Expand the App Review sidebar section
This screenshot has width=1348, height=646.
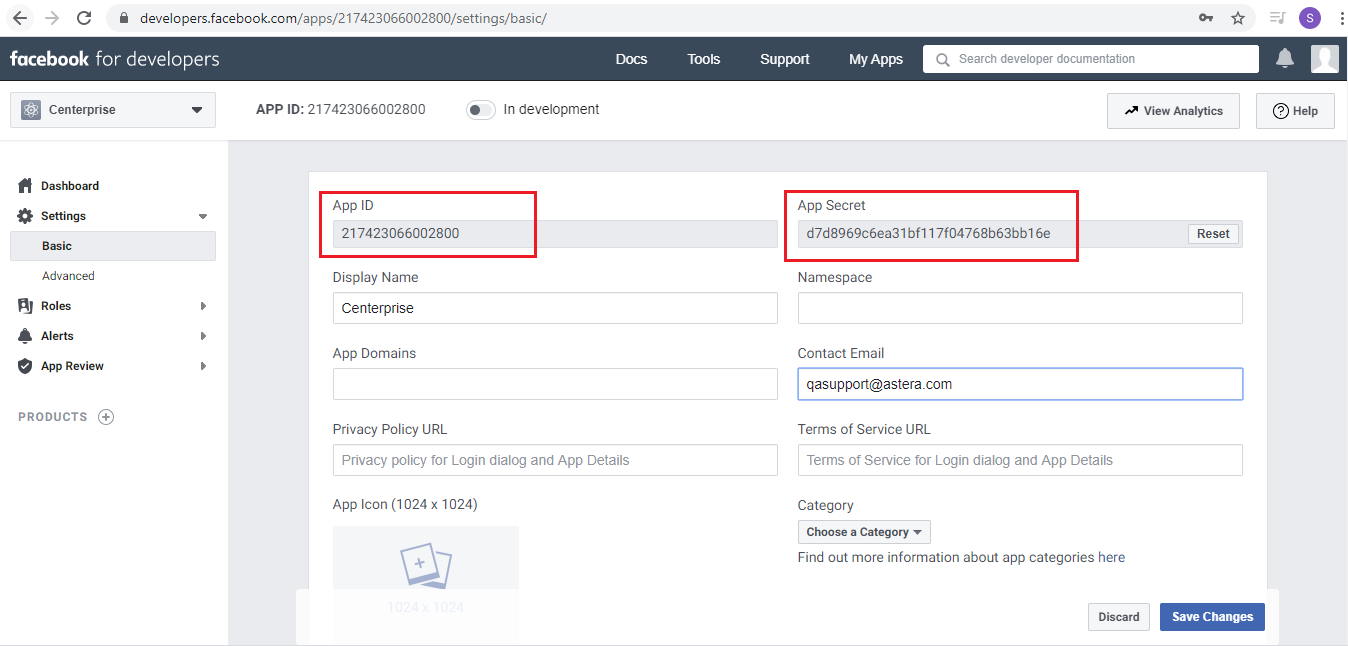click(72, 366)
